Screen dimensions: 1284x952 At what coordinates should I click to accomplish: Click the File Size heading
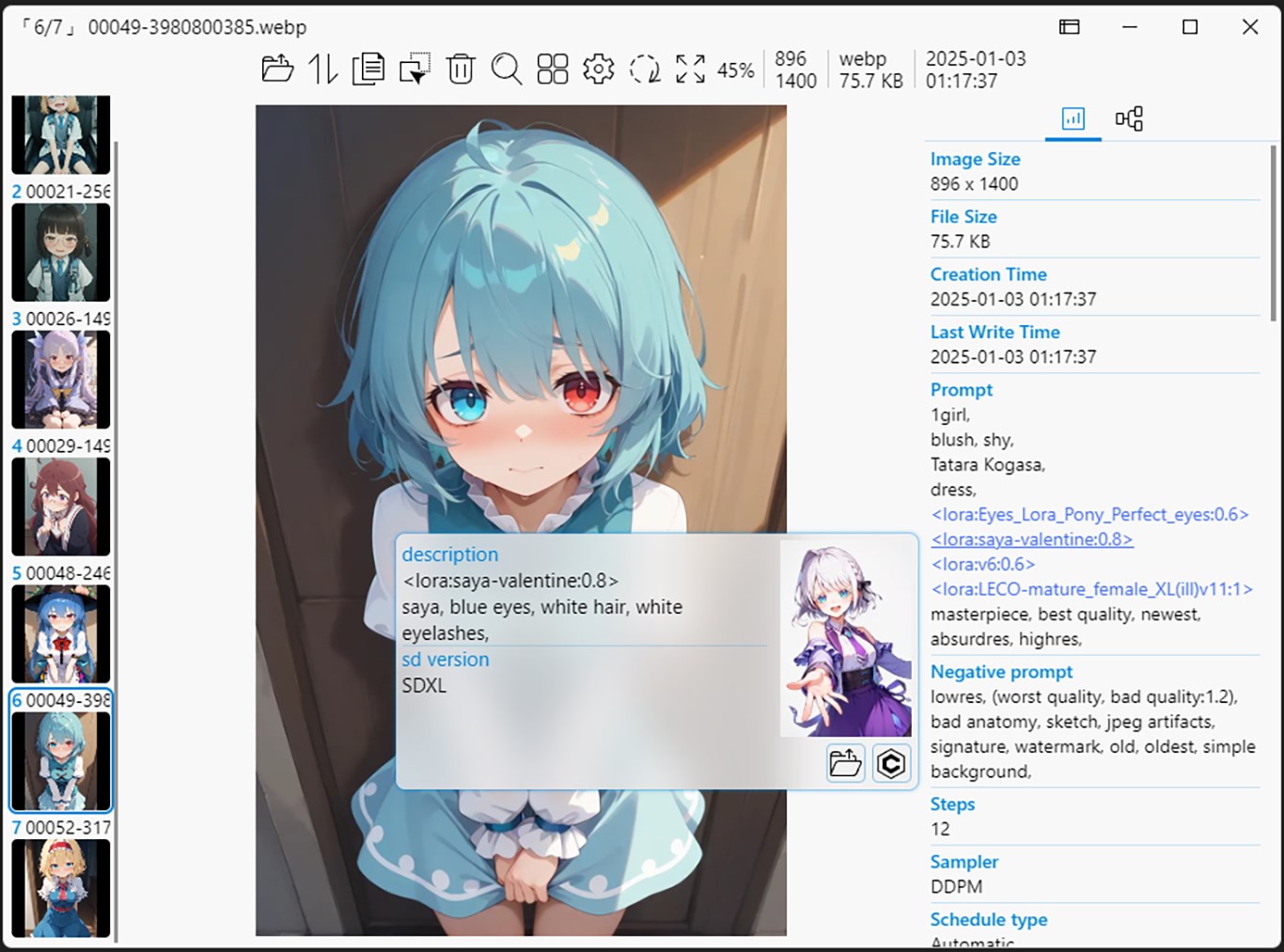coord(963,216)
